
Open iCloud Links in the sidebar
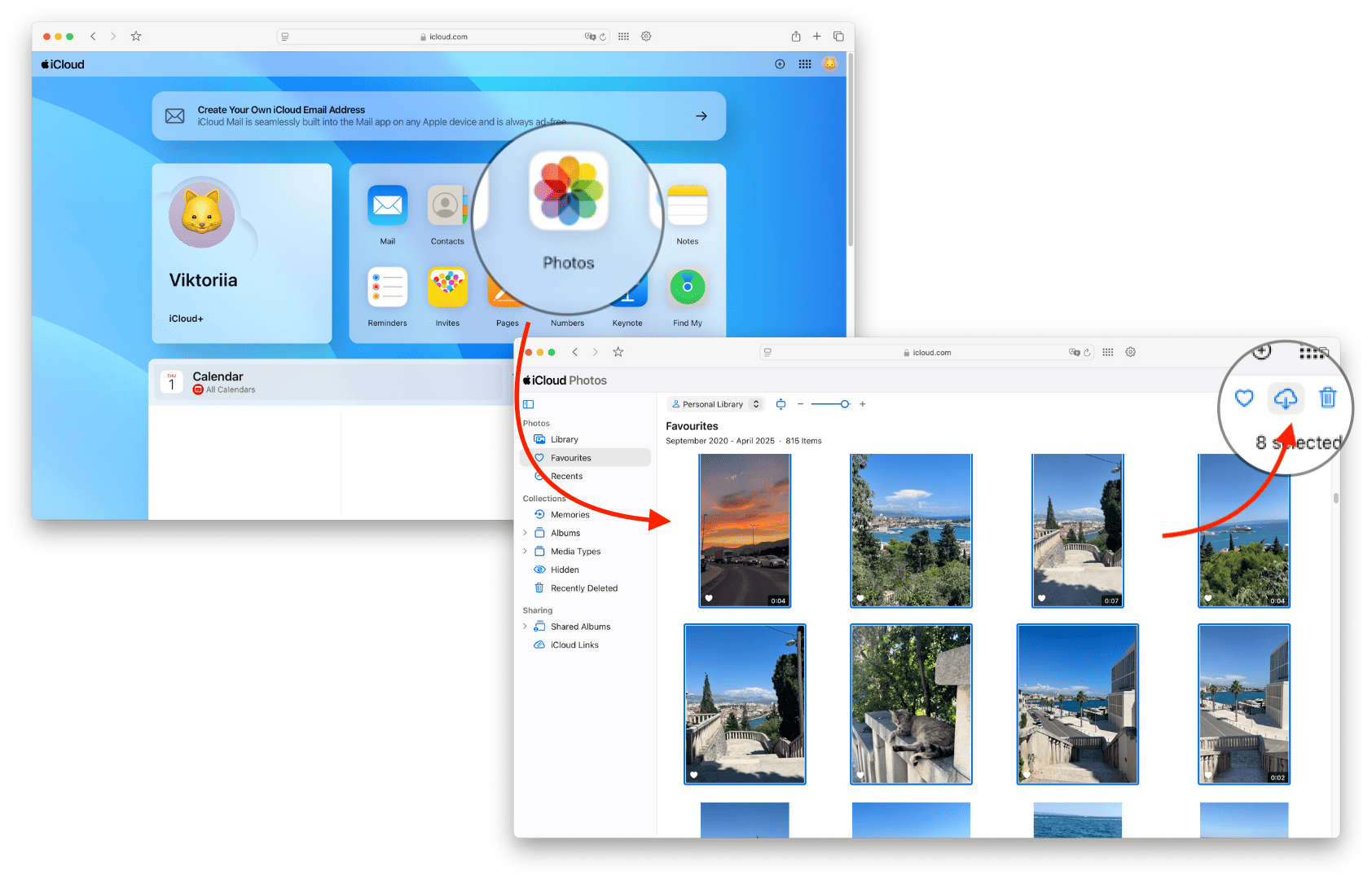(585, 645)
